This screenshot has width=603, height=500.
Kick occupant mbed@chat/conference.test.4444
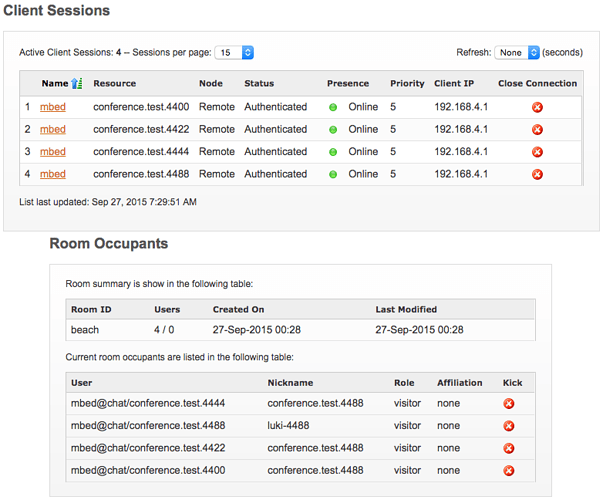pos(509,403)
